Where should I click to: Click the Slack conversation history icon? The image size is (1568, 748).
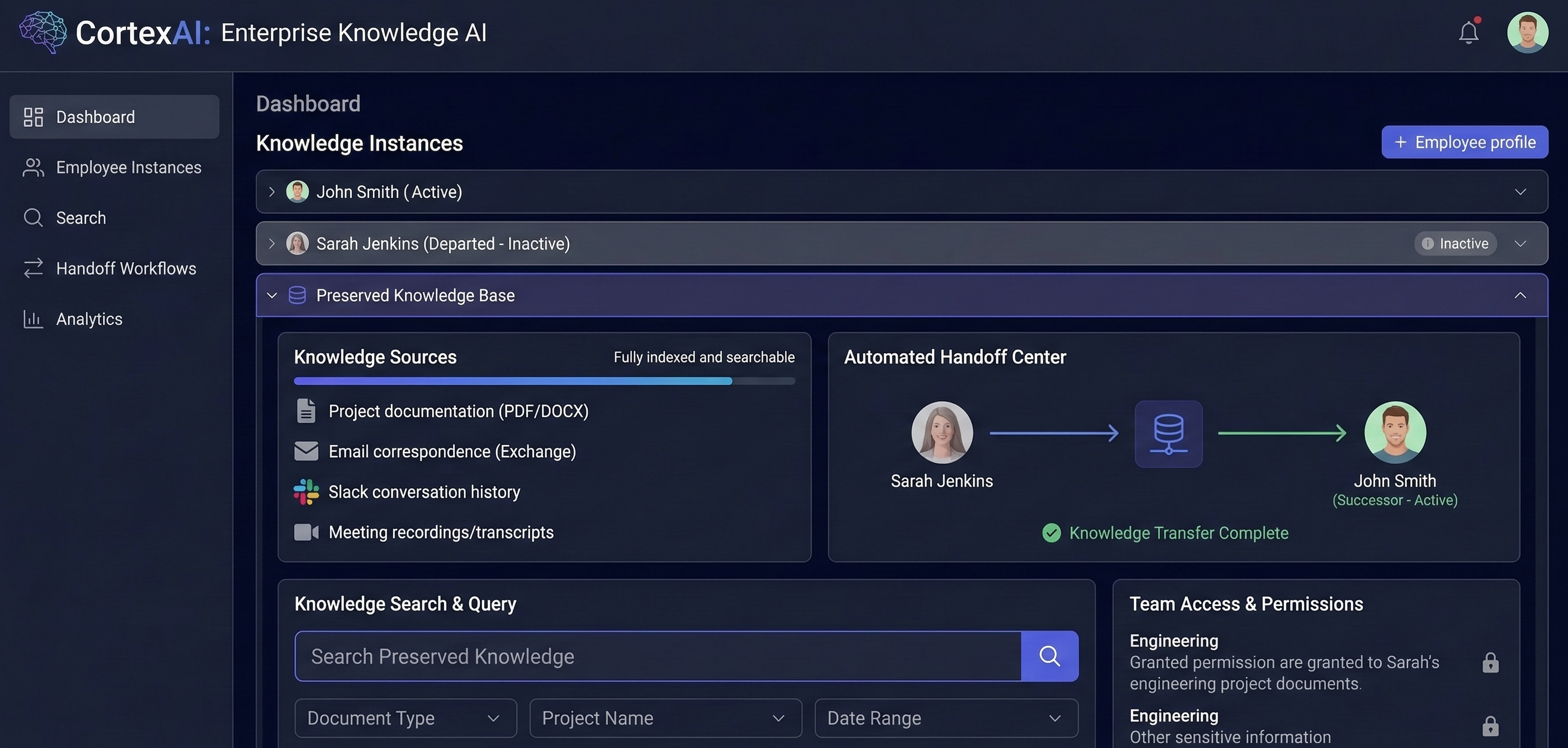coord(306,491)
